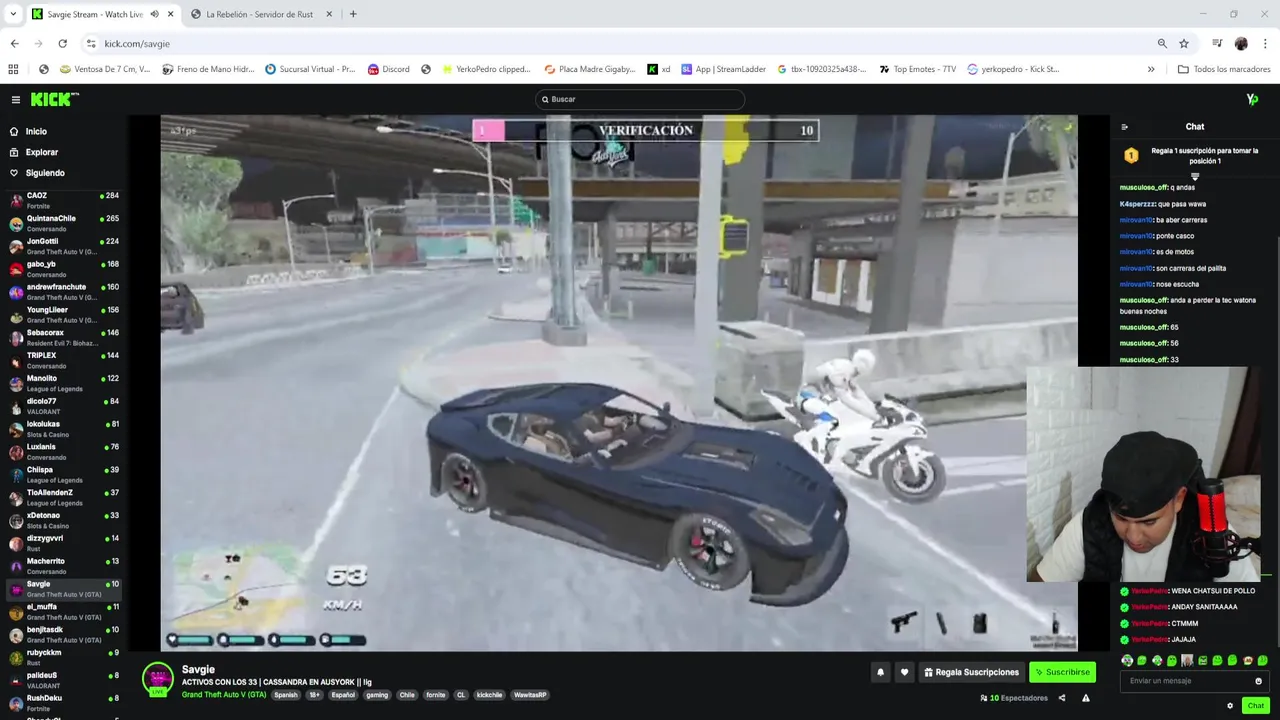Open the Kick sidebar hamburger menu
Screen dimensions: 1280x720
tap(15, 99)
